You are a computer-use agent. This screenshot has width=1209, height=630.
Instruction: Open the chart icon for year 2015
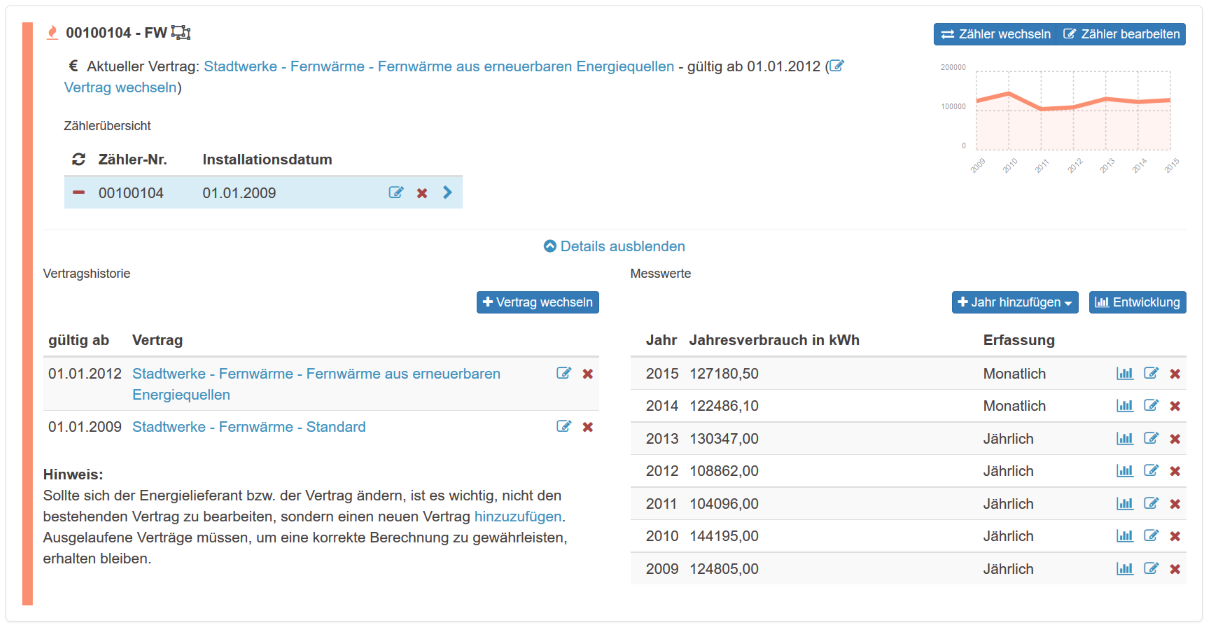pos(1125,374)
